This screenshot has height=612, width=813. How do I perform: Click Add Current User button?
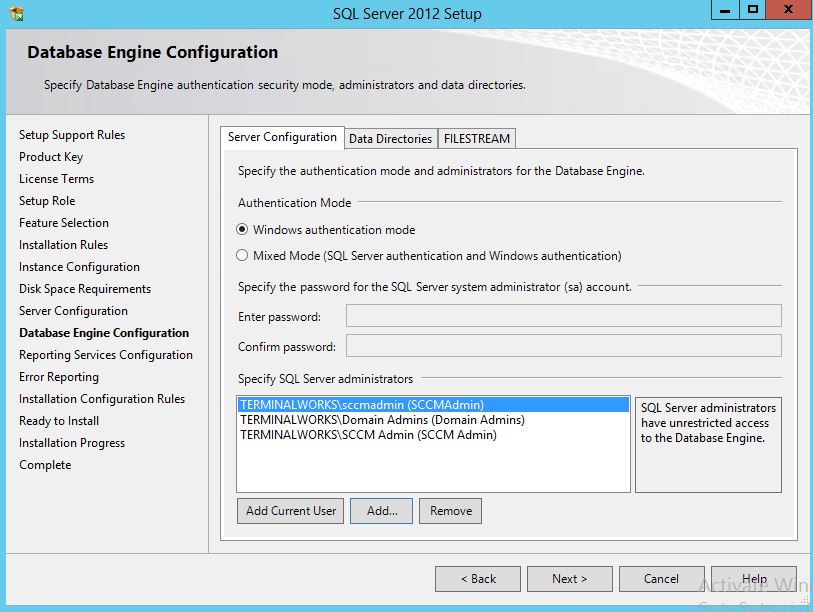(290, 511)
